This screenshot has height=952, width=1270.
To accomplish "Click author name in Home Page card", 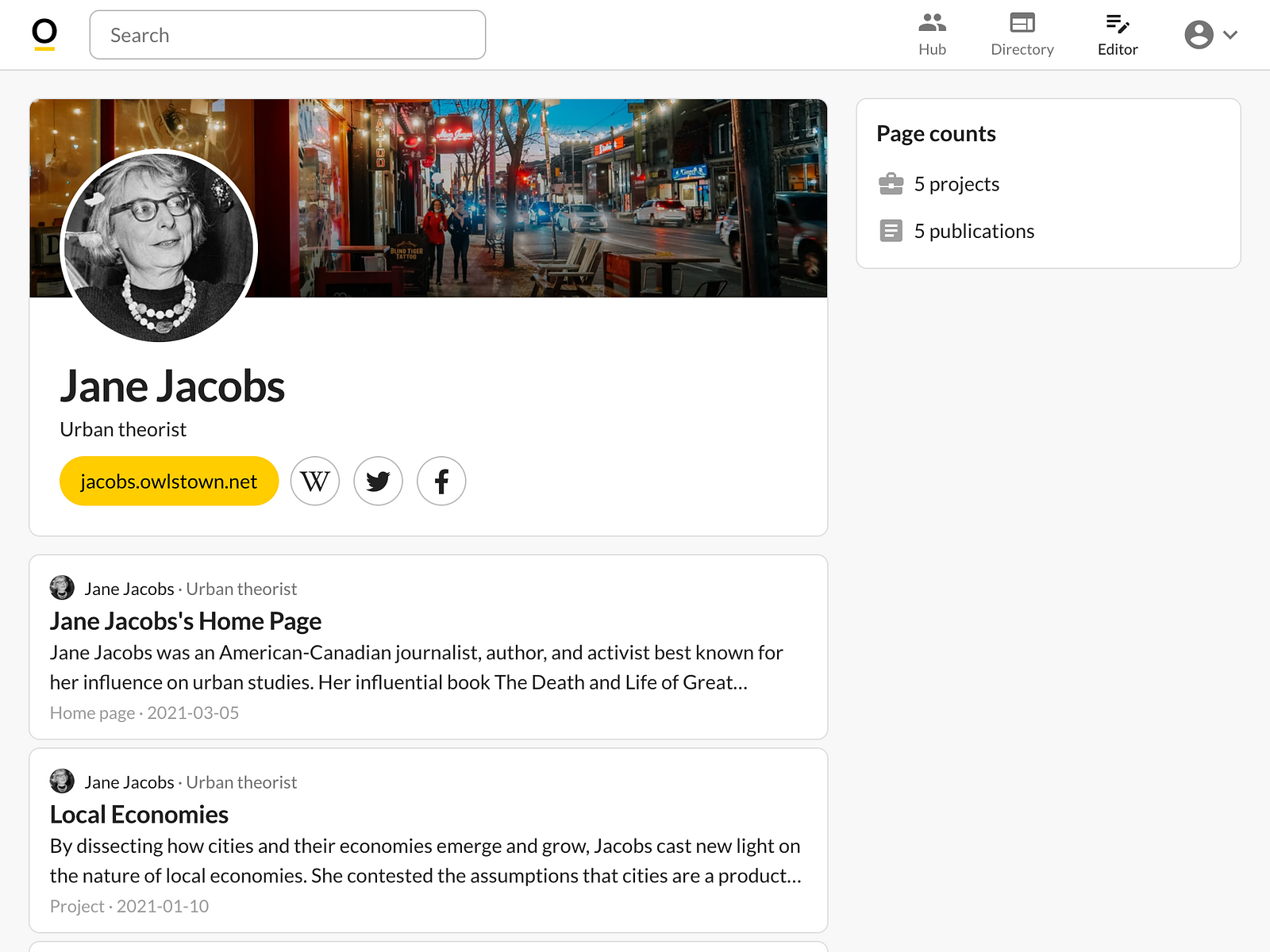I will 129,589.
